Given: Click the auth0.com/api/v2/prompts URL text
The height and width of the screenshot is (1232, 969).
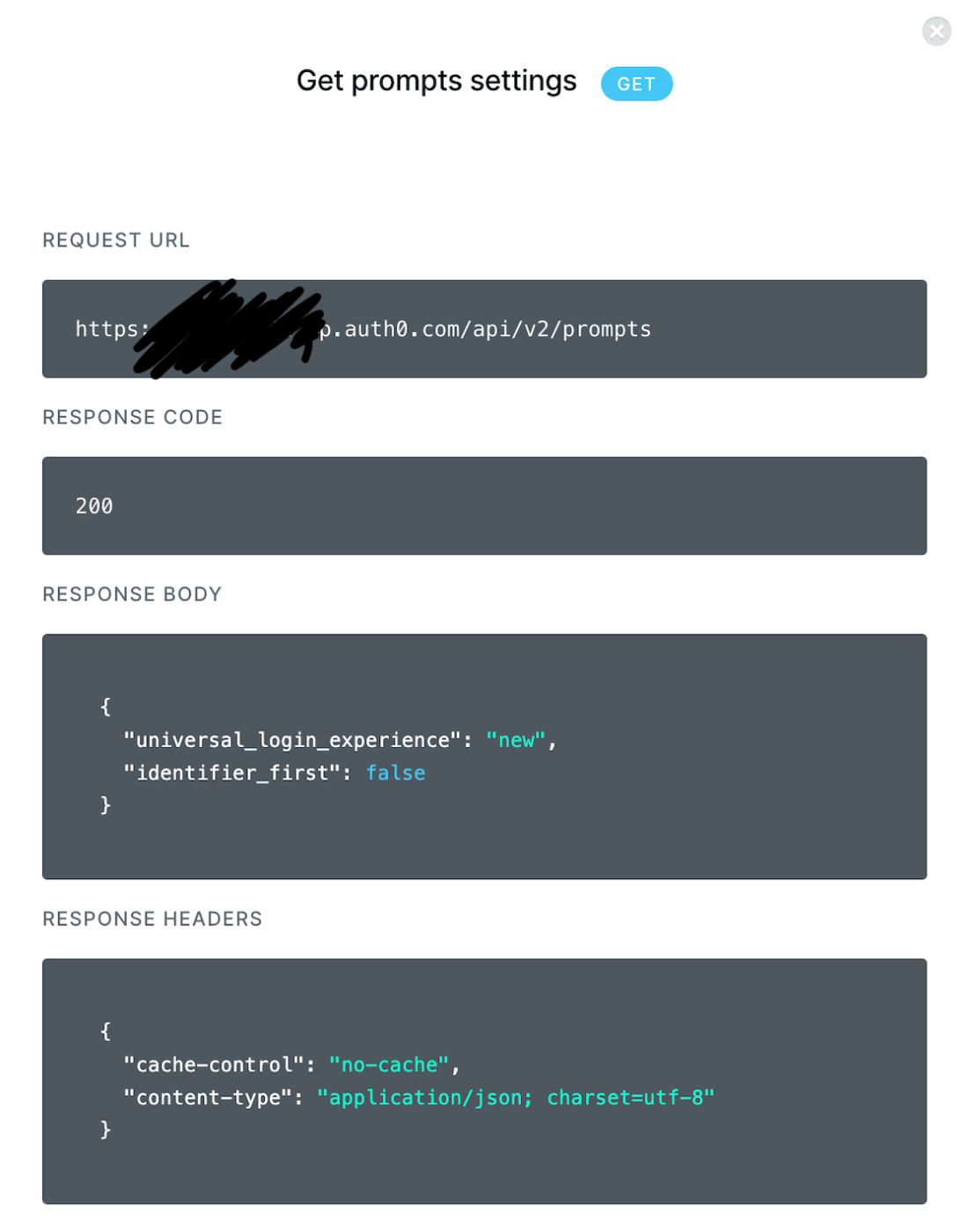Looking at the screenshot, I should click(x=497, y=329).
